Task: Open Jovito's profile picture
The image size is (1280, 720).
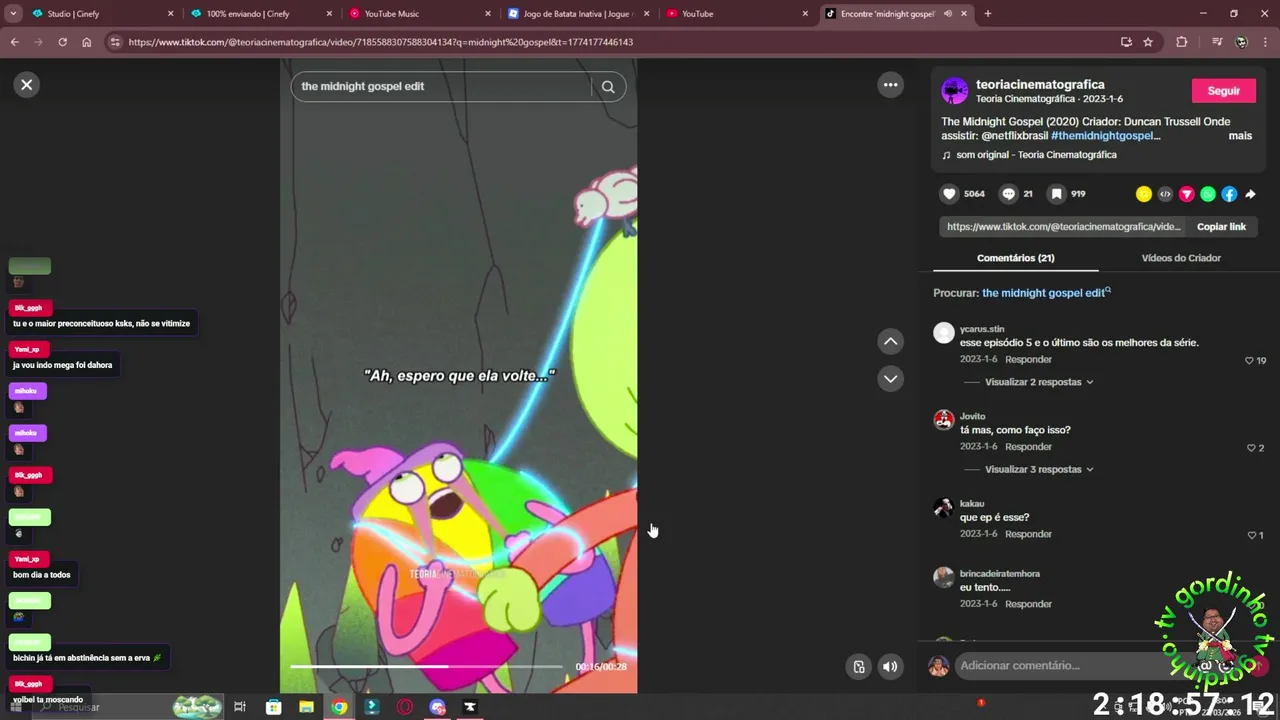Action: click(x=943, y=420)
